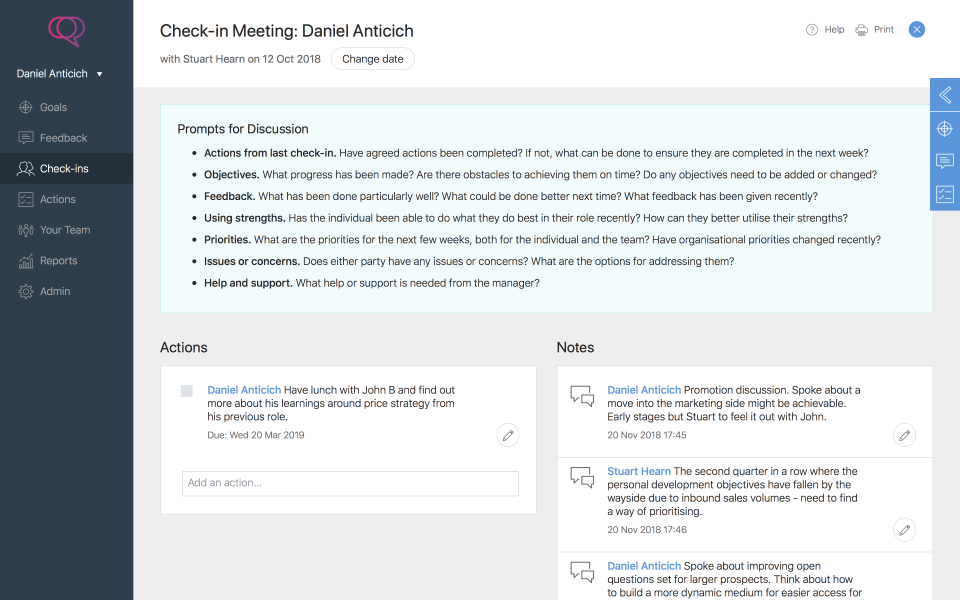Click the Print icon in the header
Viewport: 960px width, 600px height.
(x=862, y=30)
